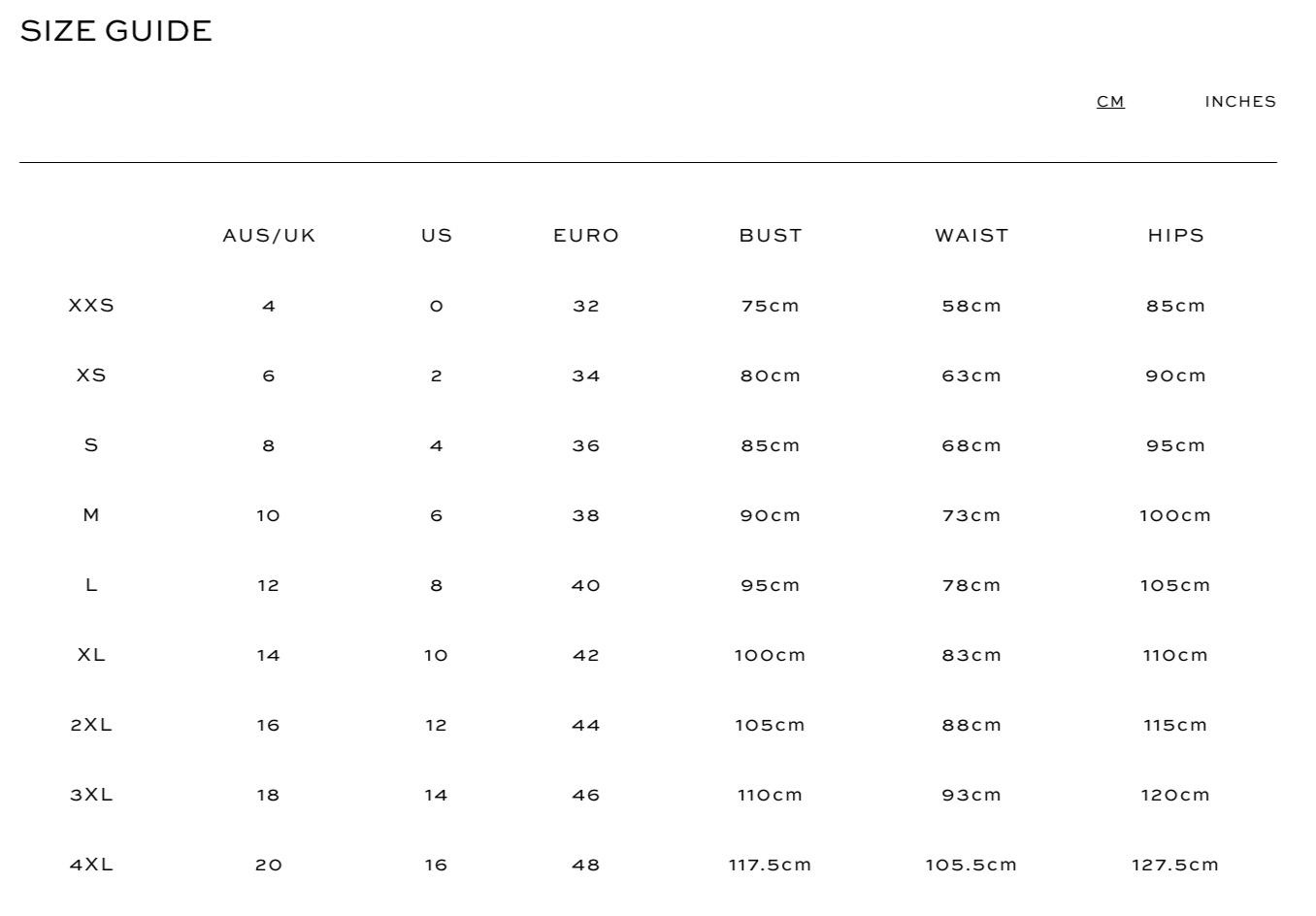The width and height of the screenshot is (1316, 916).
Task: Select the EURO column header
Action: 586,236
